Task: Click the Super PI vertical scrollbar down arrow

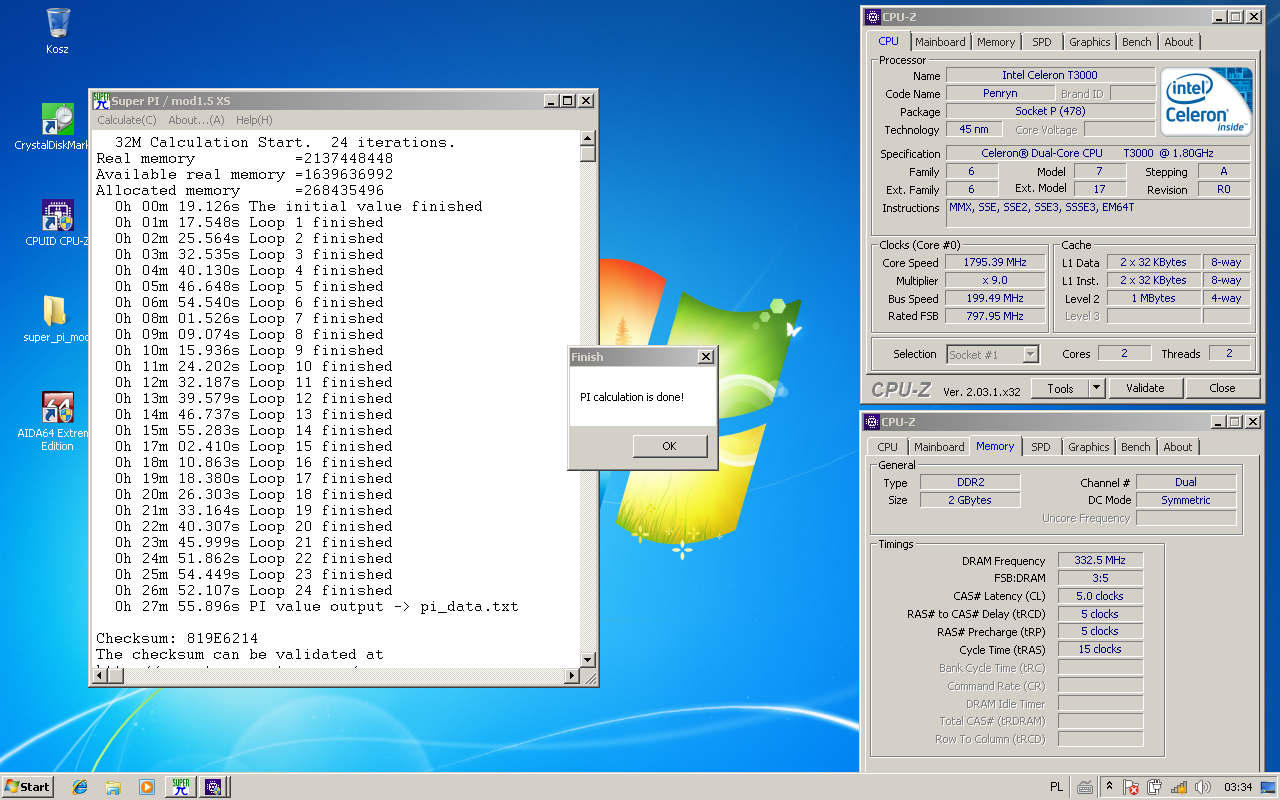Action: (588, 661)
